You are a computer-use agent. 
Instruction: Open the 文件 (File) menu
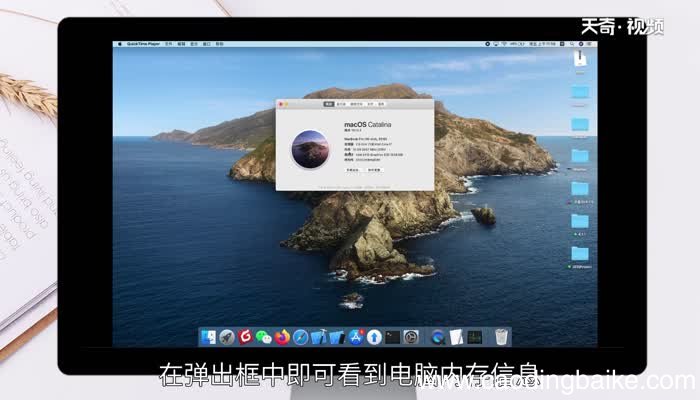coord(168,44)
